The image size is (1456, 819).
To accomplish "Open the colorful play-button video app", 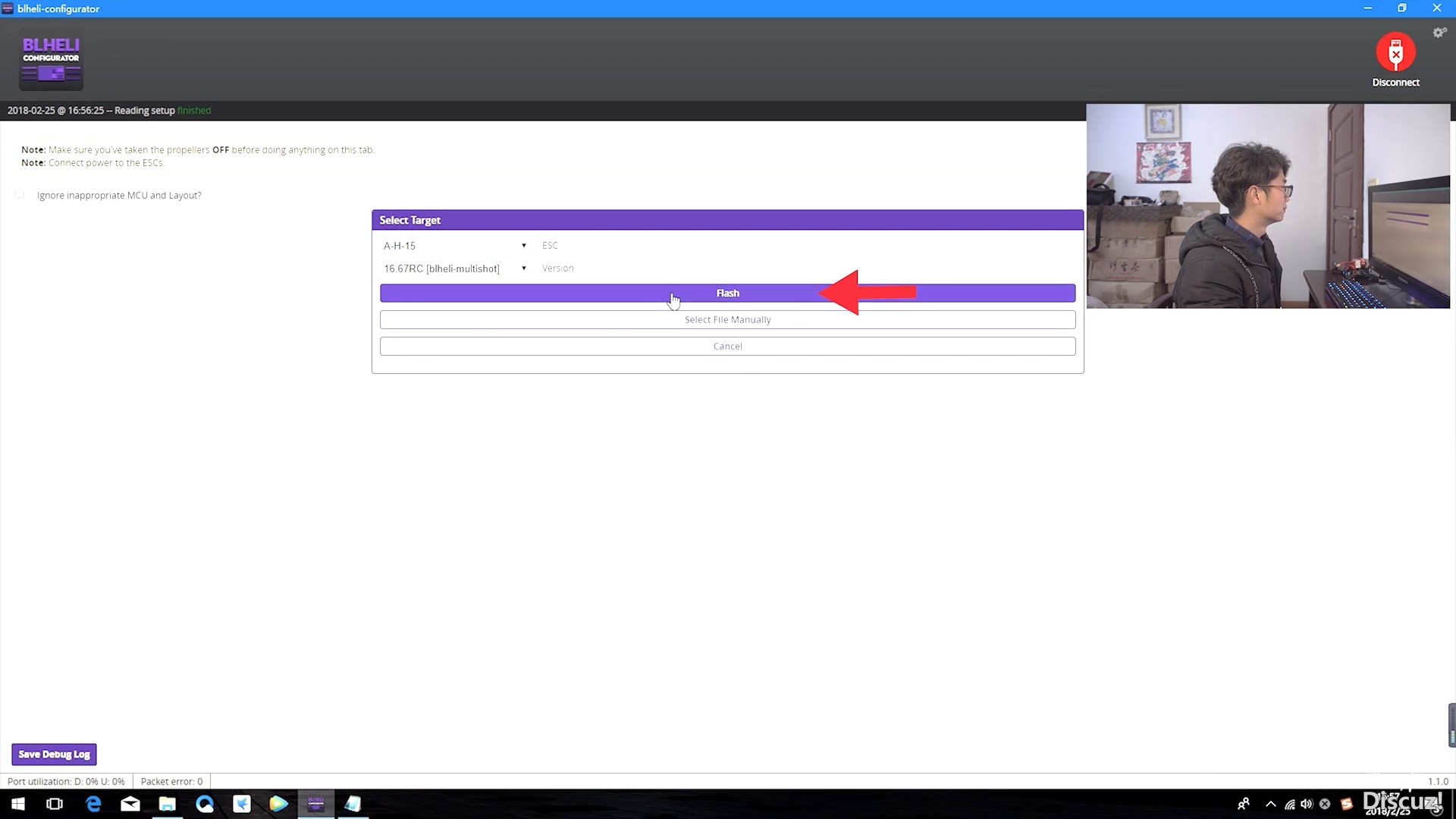I will click(279, 804).
